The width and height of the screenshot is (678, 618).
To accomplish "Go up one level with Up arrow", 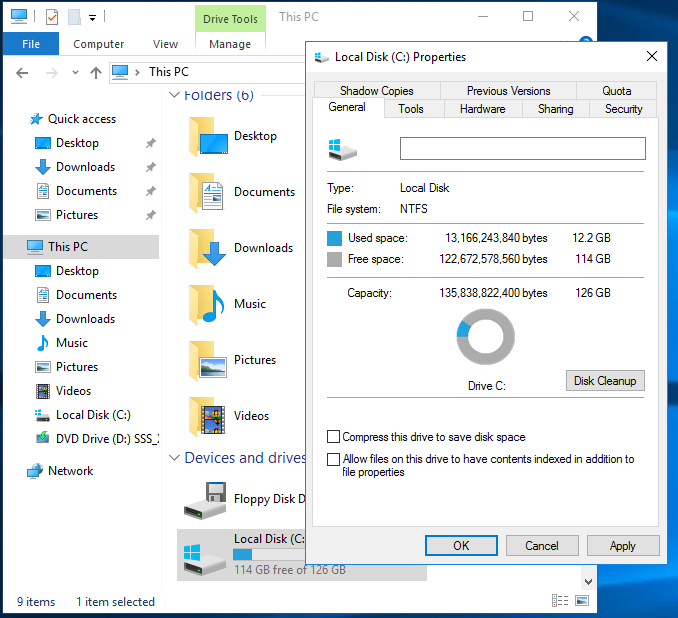I will (x=96, y=73).
